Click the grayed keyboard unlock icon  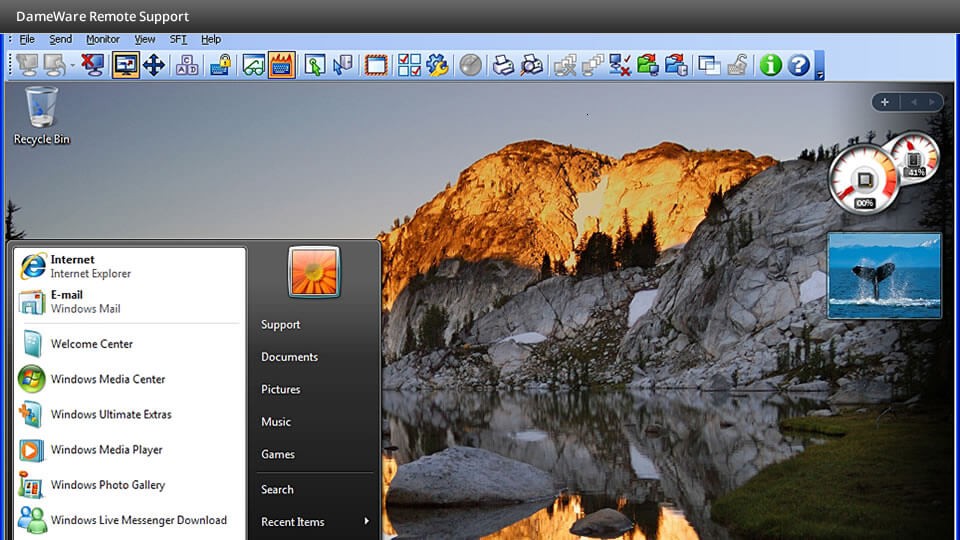point(737,65)
